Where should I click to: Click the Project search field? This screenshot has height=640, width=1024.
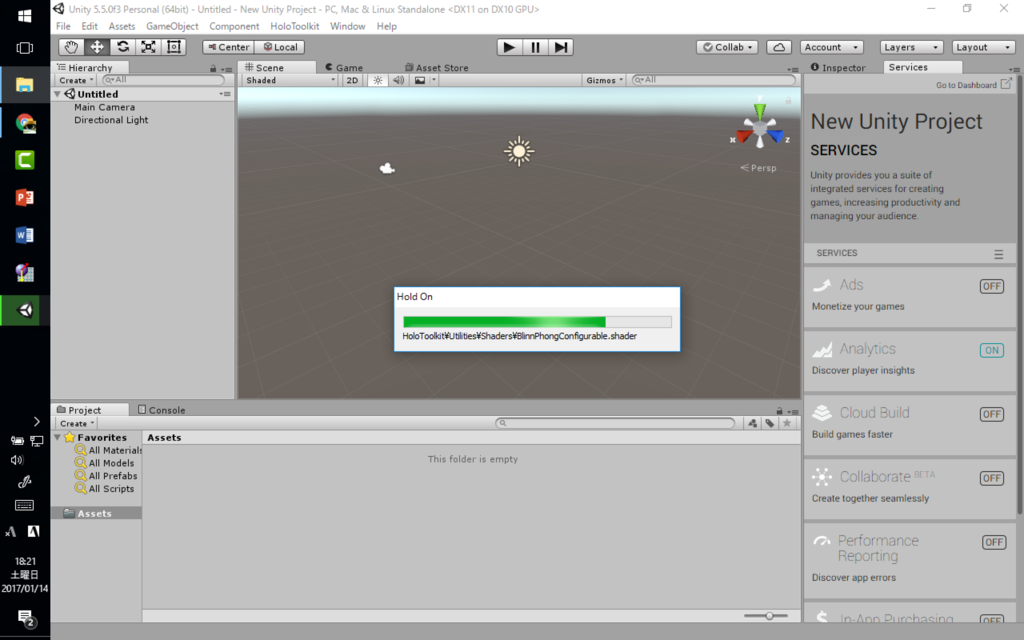point(615,423)
